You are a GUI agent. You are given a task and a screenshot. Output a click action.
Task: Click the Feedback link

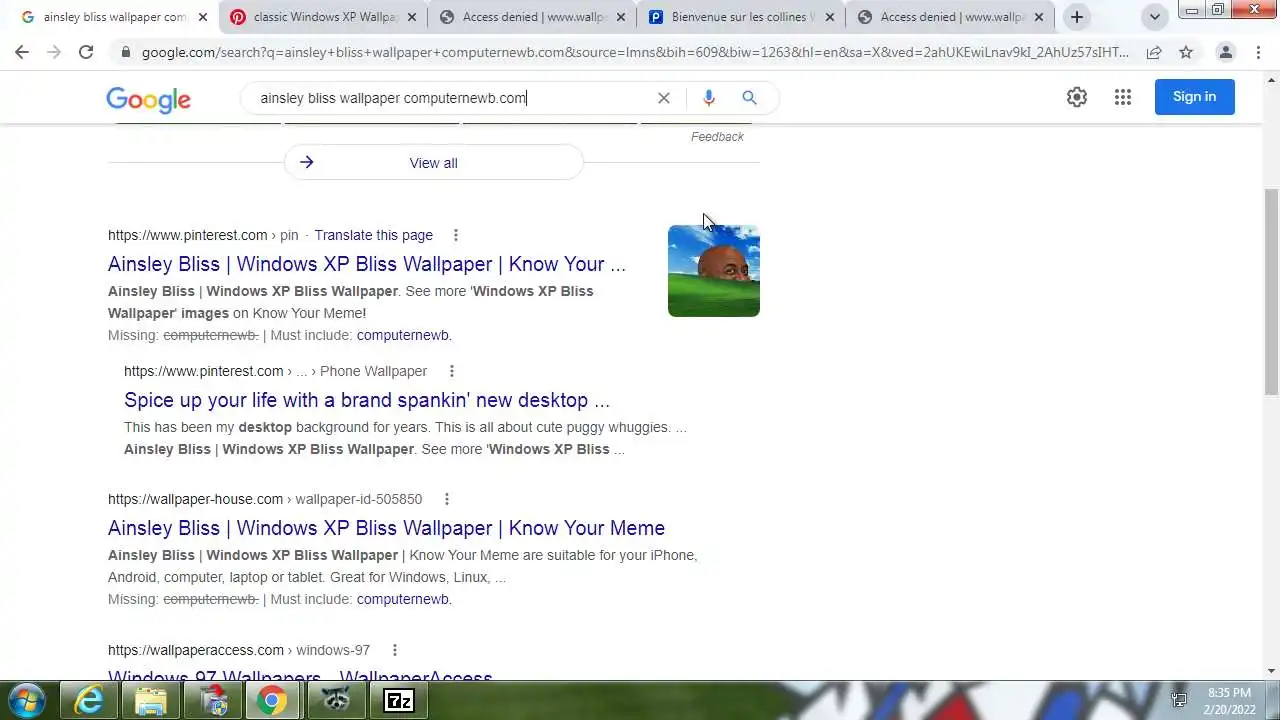pos(717,137)
